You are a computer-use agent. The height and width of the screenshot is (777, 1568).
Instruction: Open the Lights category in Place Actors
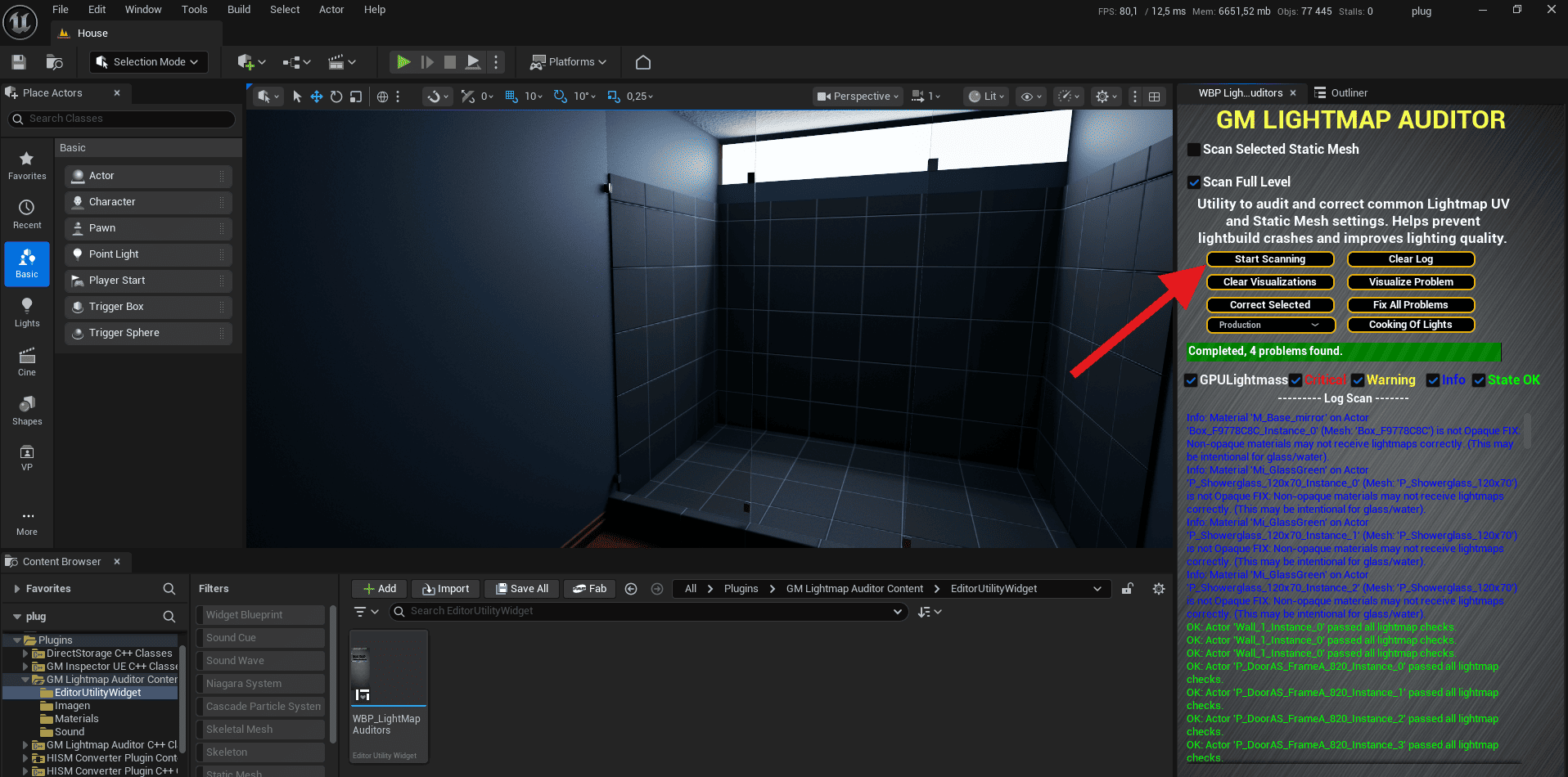[x=26, y=309]
